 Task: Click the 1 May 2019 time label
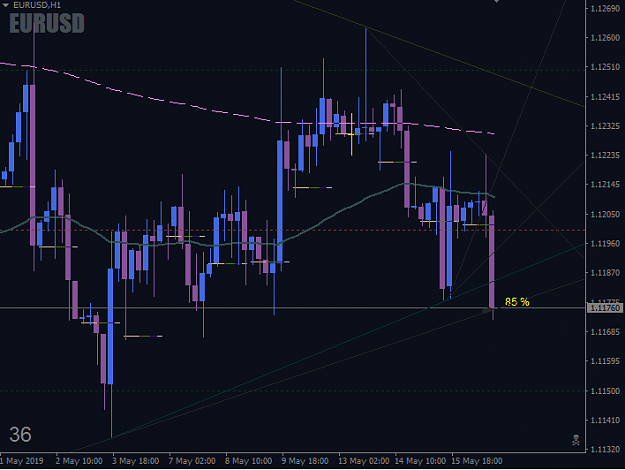(x=22, y=461)
